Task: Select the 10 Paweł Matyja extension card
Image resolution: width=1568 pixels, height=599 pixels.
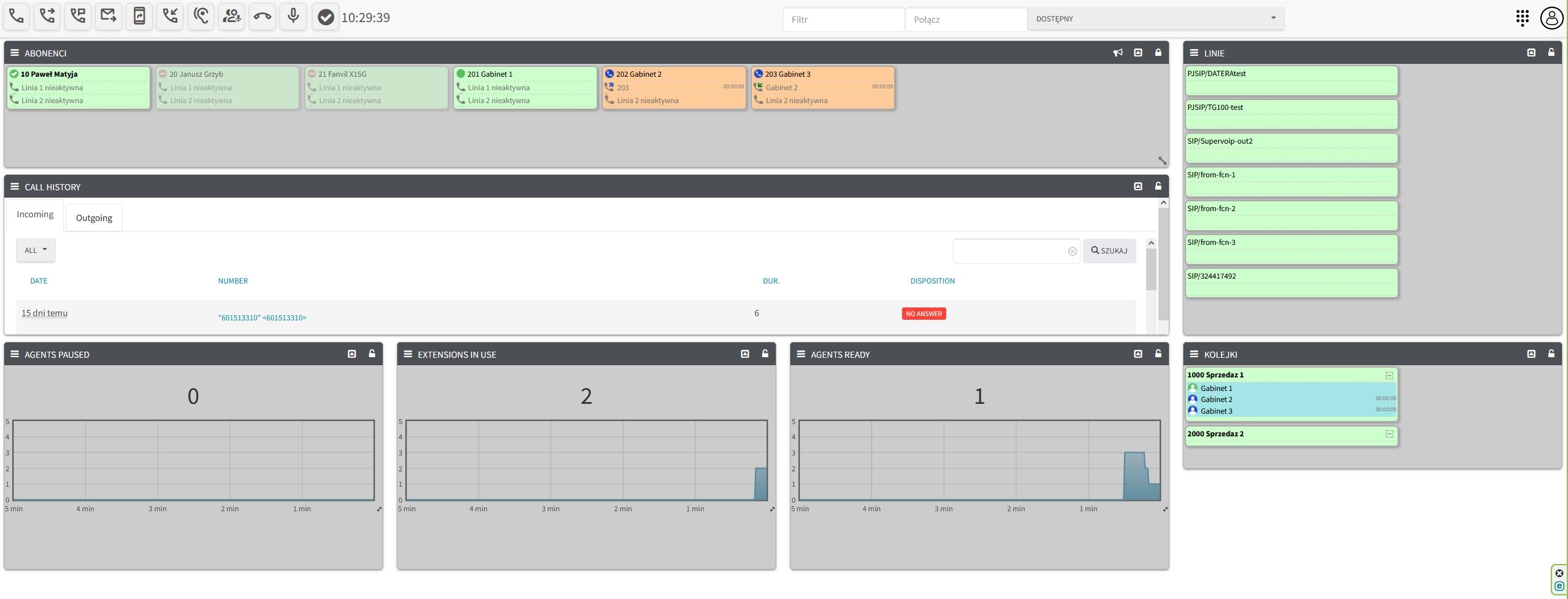Action: 78,88
